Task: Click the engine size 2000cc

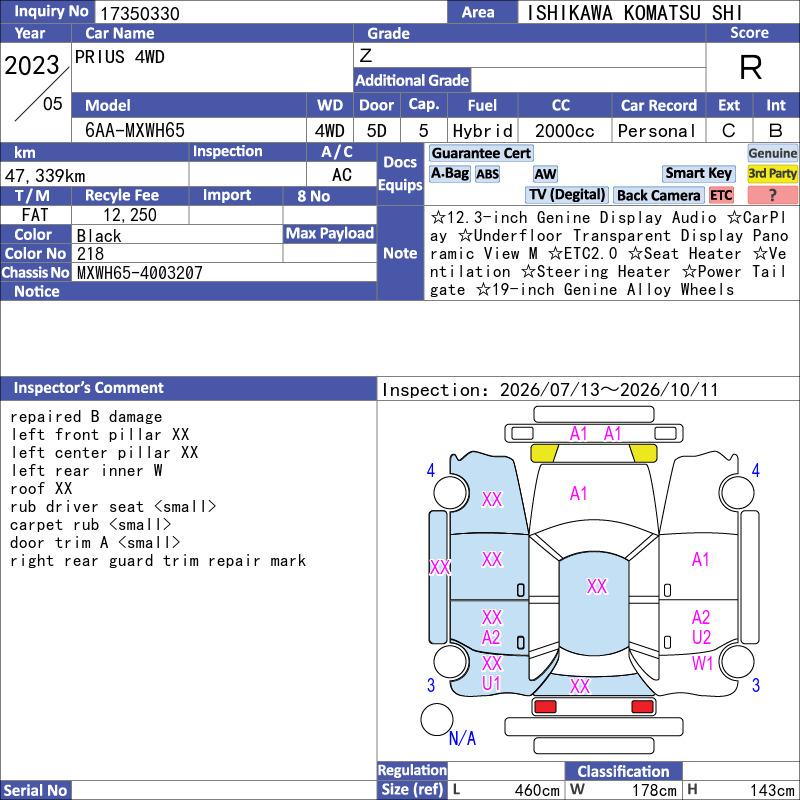Action: coord(565,131)
